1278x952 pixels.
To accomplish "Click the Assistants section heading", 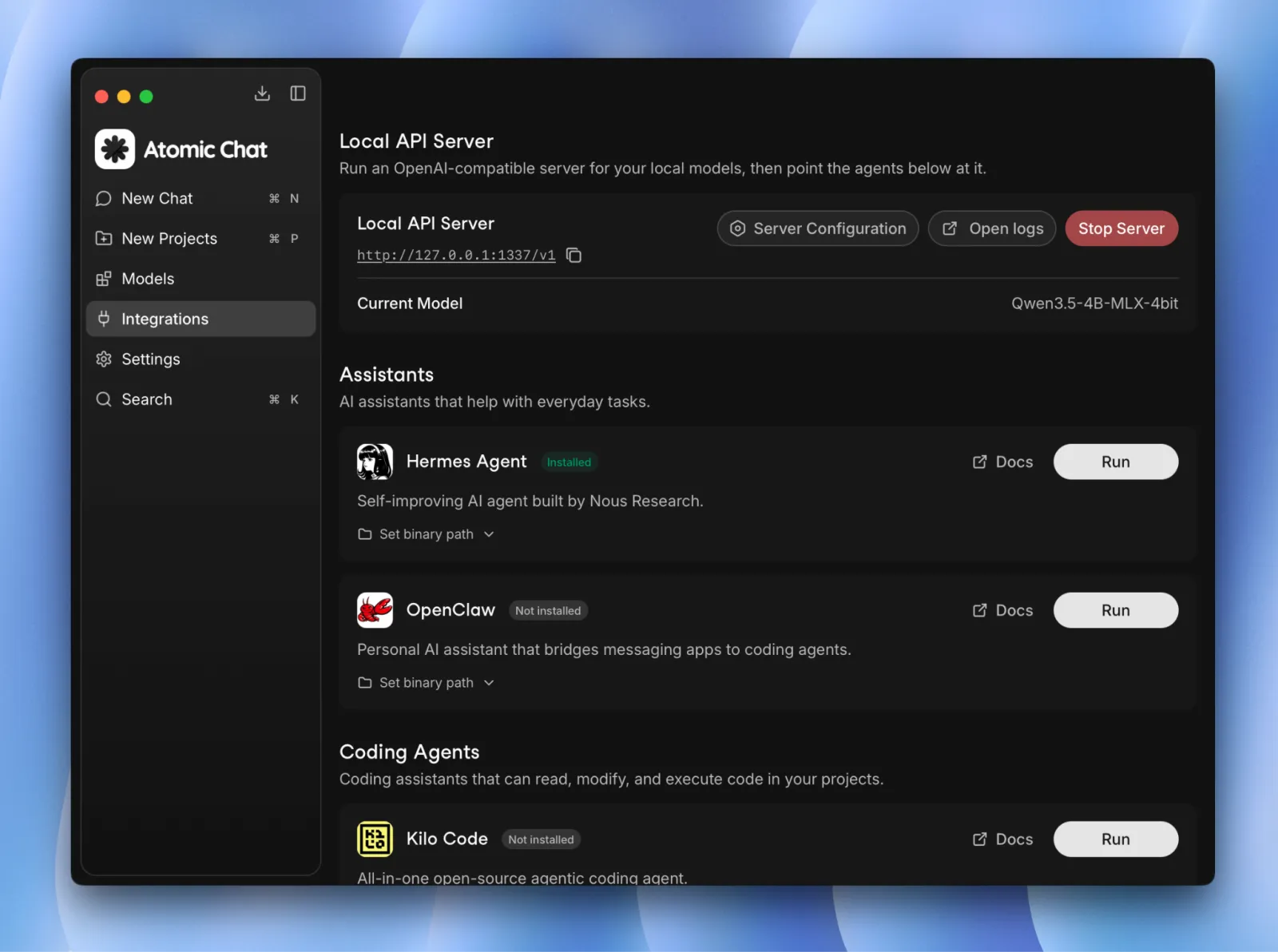I will point(387,375).
